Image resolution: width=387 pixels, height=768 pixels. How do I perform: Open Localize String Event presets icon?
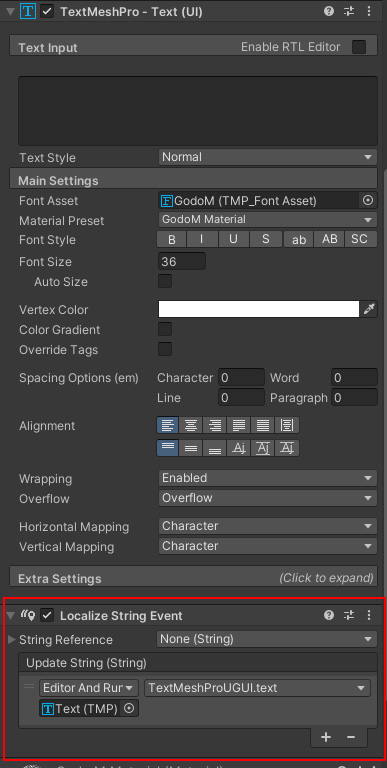tap(349, 615)
